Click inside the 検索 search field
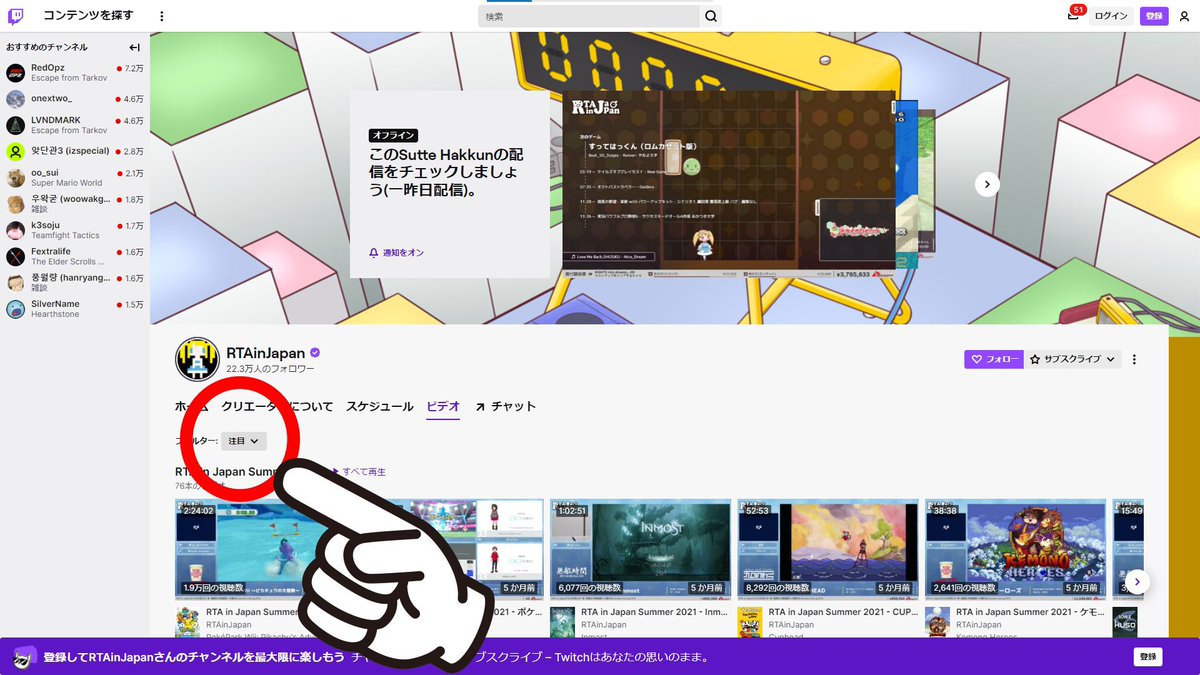Screen dimensions: 1200x675 588,16
